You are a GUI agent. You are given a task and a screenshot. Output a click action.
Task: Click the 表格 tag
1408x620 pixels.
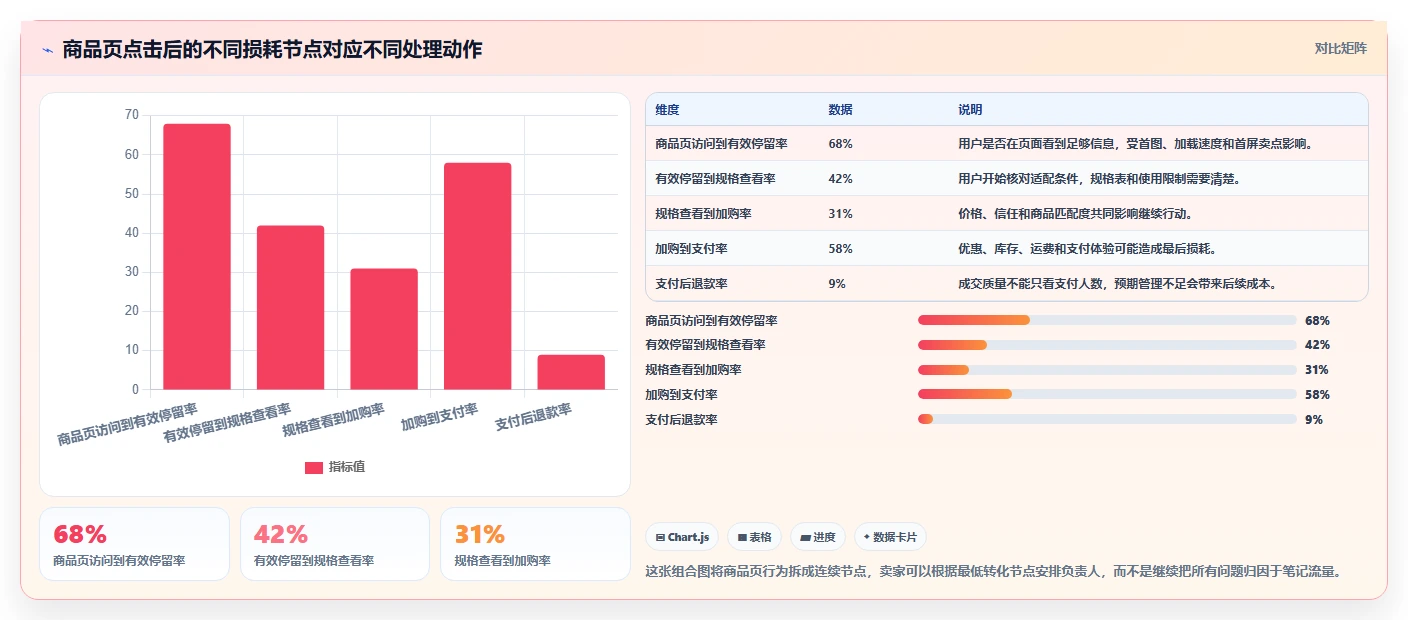(x=755, y=537)
